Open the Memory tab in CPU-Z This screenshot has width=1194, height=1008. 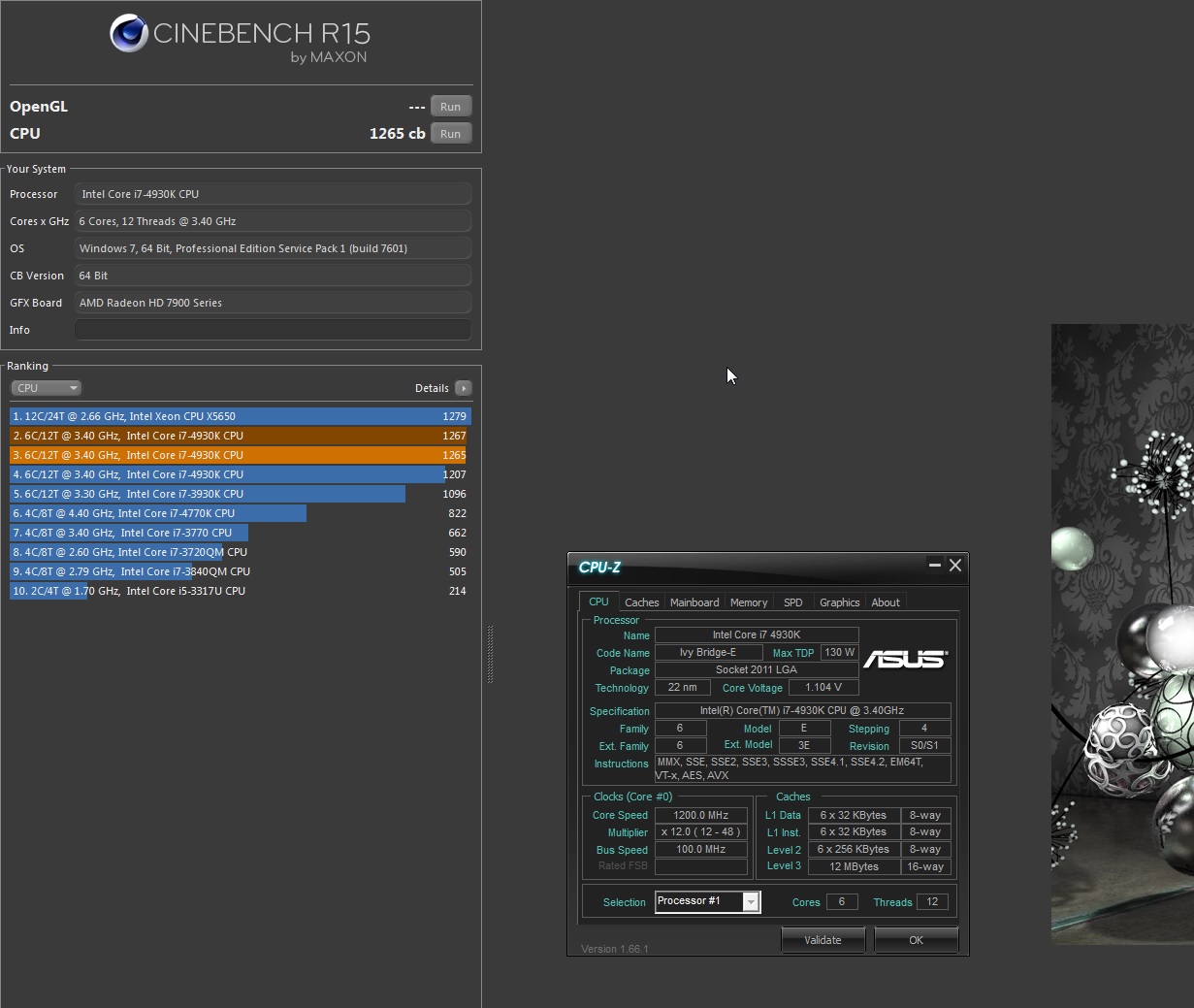tap(749, 602)
